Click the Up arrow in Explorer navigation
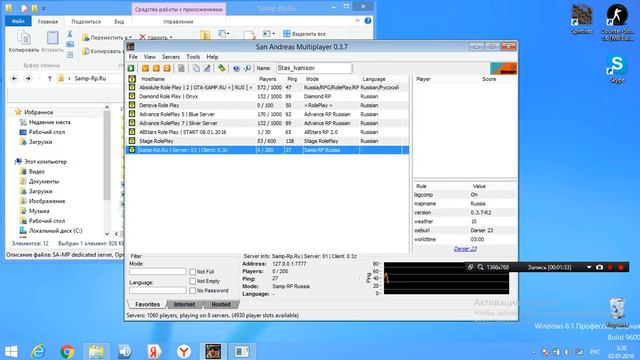 coord(49,78)
